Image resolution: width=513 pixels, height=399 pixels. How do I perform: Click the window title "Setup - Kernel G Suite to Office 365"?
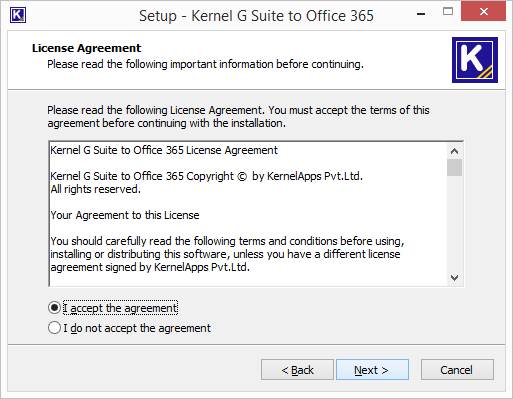pos(256,16)
